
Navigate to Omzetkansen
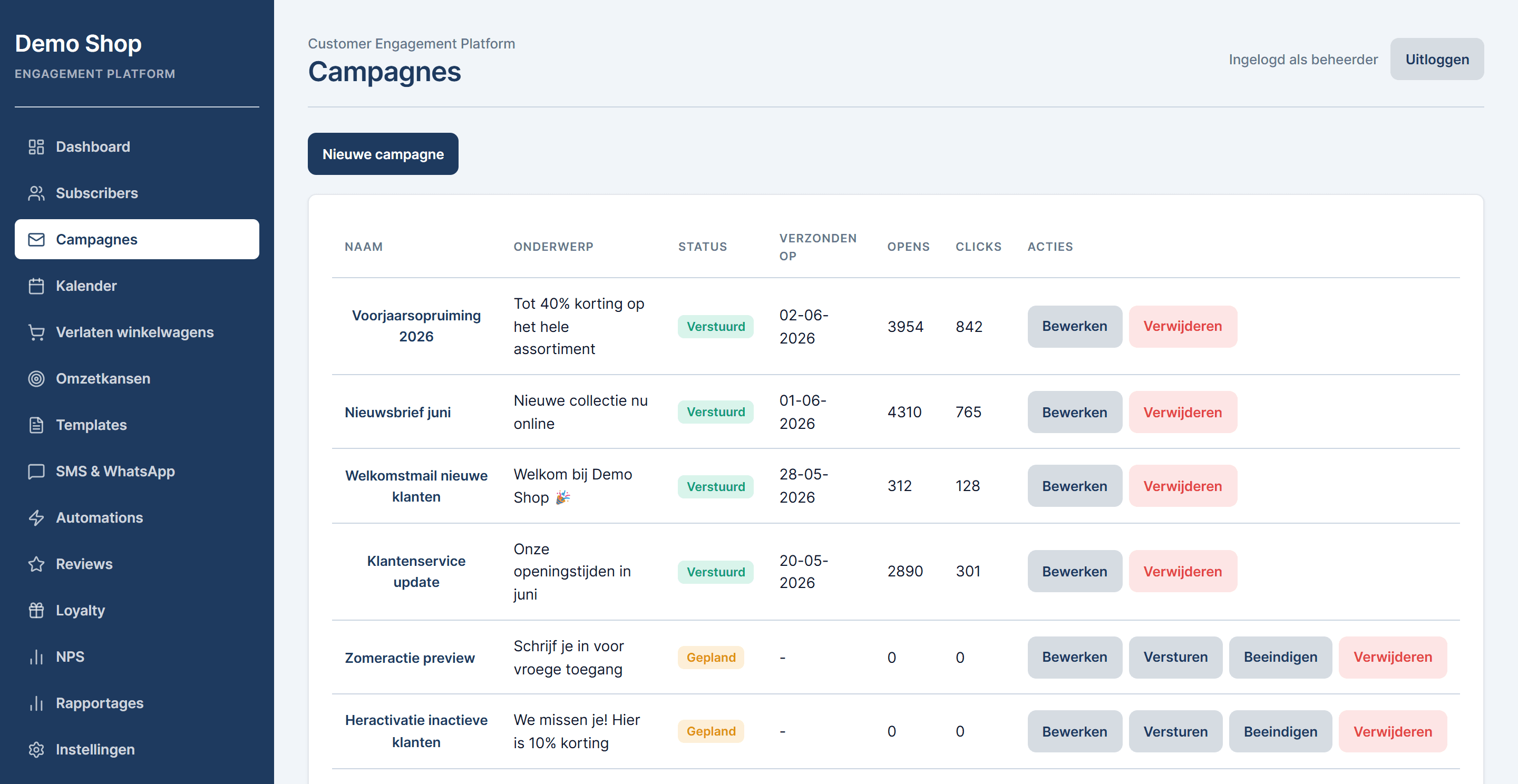(137, 379)
